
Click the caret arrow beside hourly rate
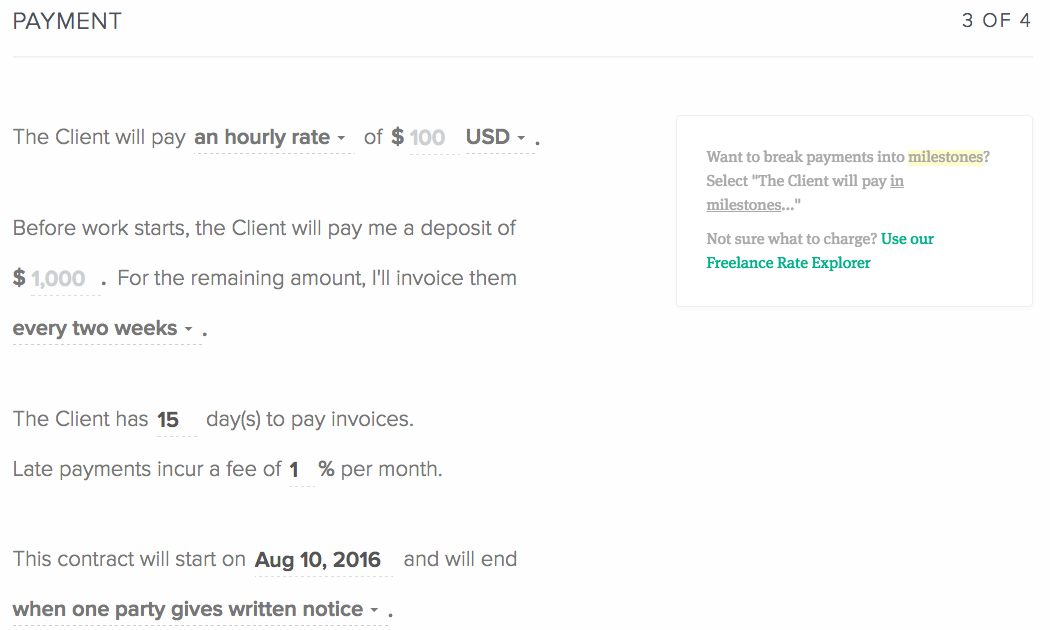pos(341,138)
